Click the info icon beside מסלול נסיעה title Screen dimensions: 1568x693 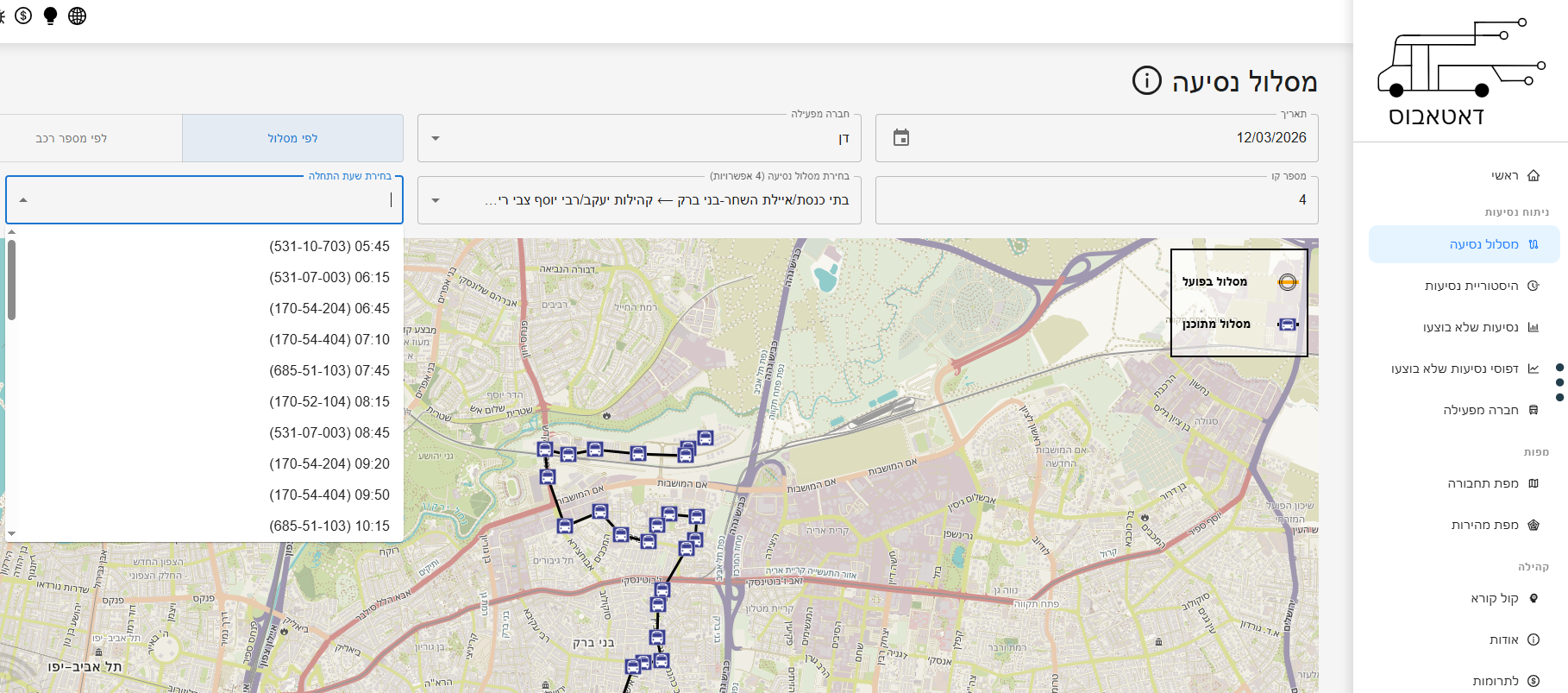click(x=1147, y=80)
